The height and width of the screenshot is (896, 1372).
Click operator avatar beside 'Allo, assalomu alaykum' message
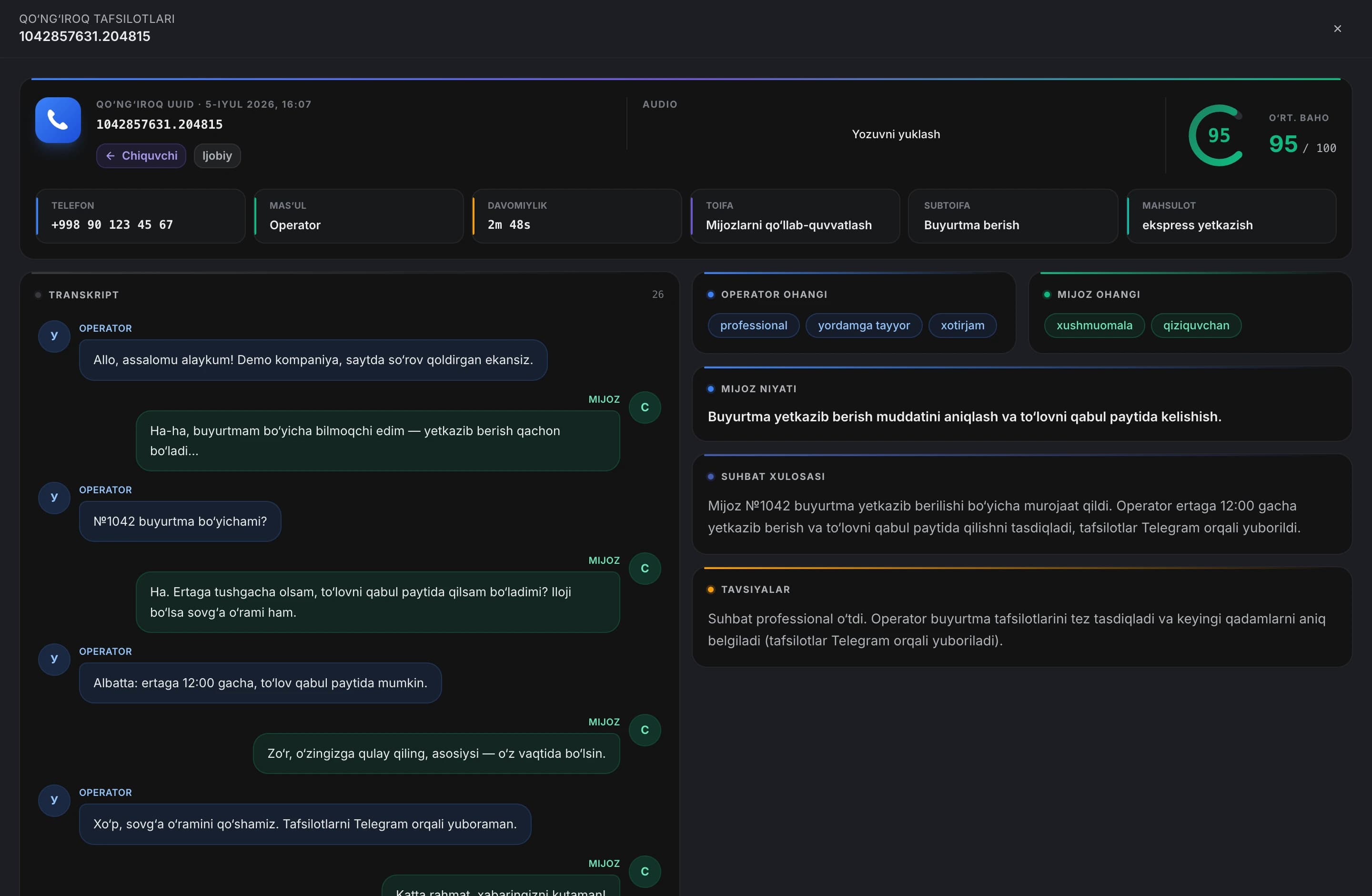[x=54, y=336]
